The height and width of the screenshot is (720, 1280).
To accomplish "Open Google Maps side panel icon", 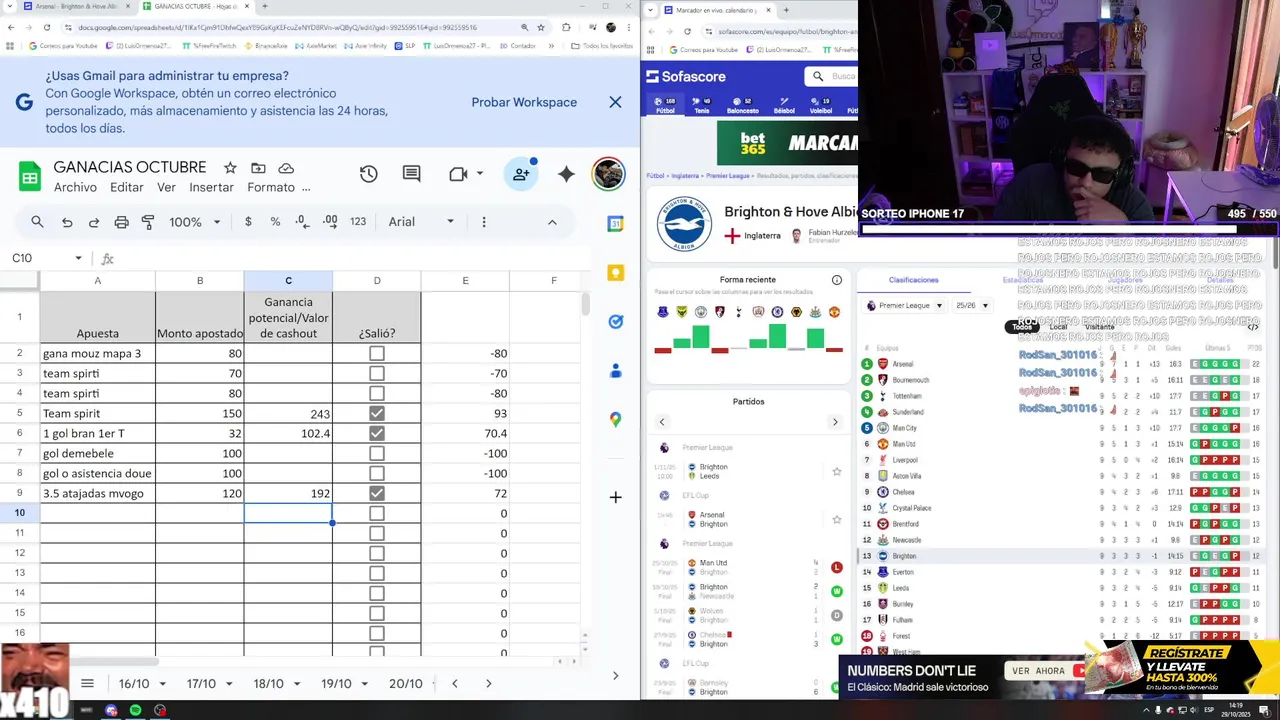I will point(616,420).
